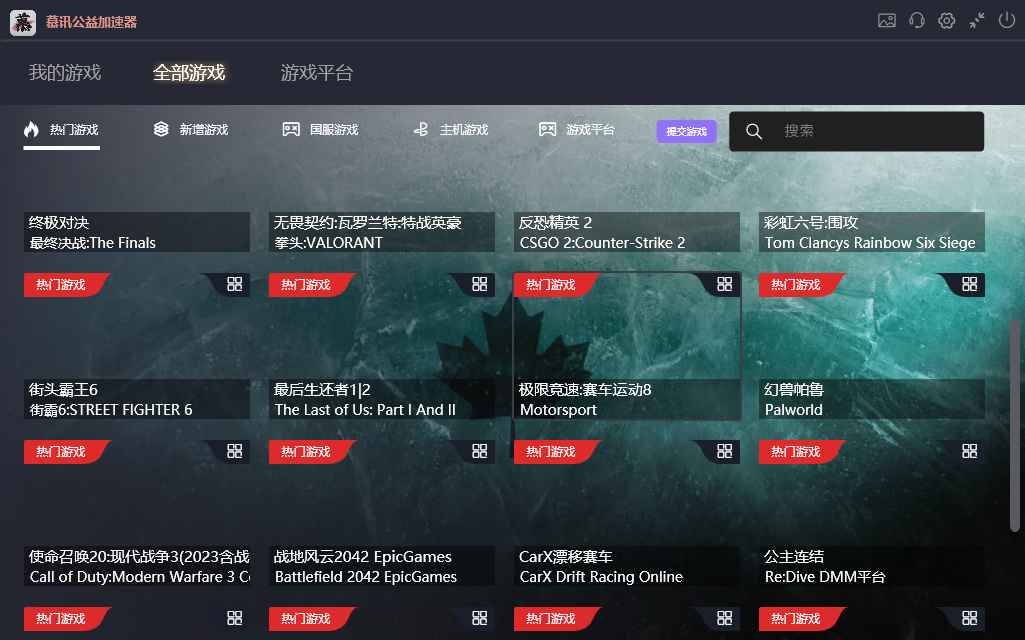Screen dimensions: 1025x640
Task: Switch to 我的游戏 tab
Action: coord(65,73)
